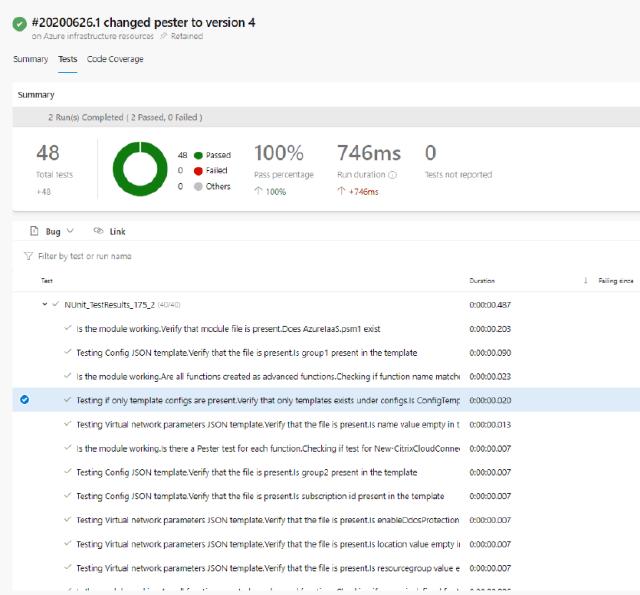
Task: Click the Link button in toolbar
Action: click(109, 231)
